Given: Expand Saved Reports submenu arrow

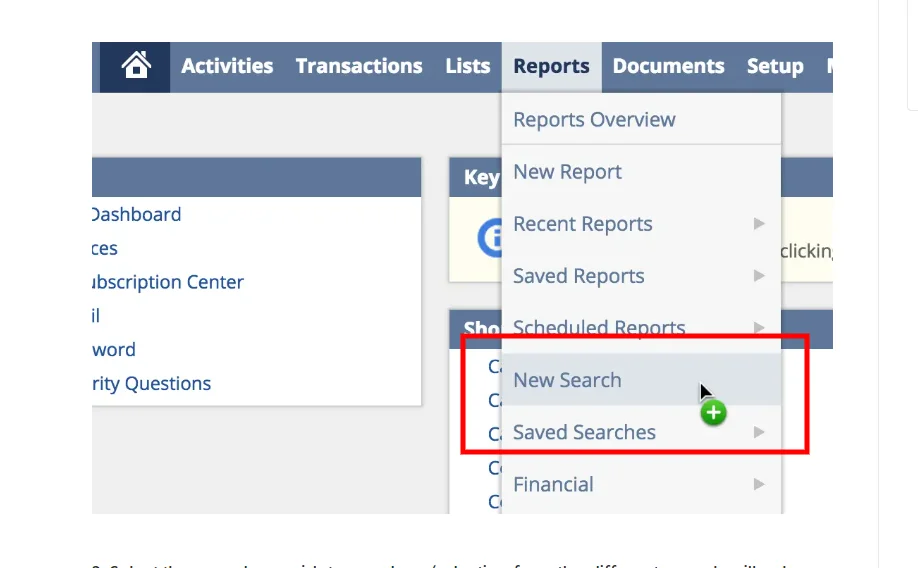Looking at the screenshot, I should click(x=759, y=276).
